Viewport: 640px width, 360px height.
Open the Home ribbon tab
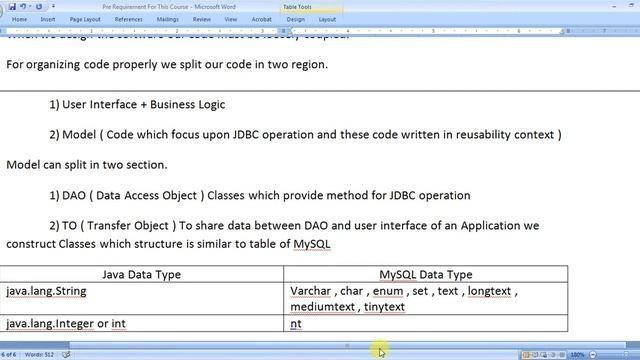point(19,19)
